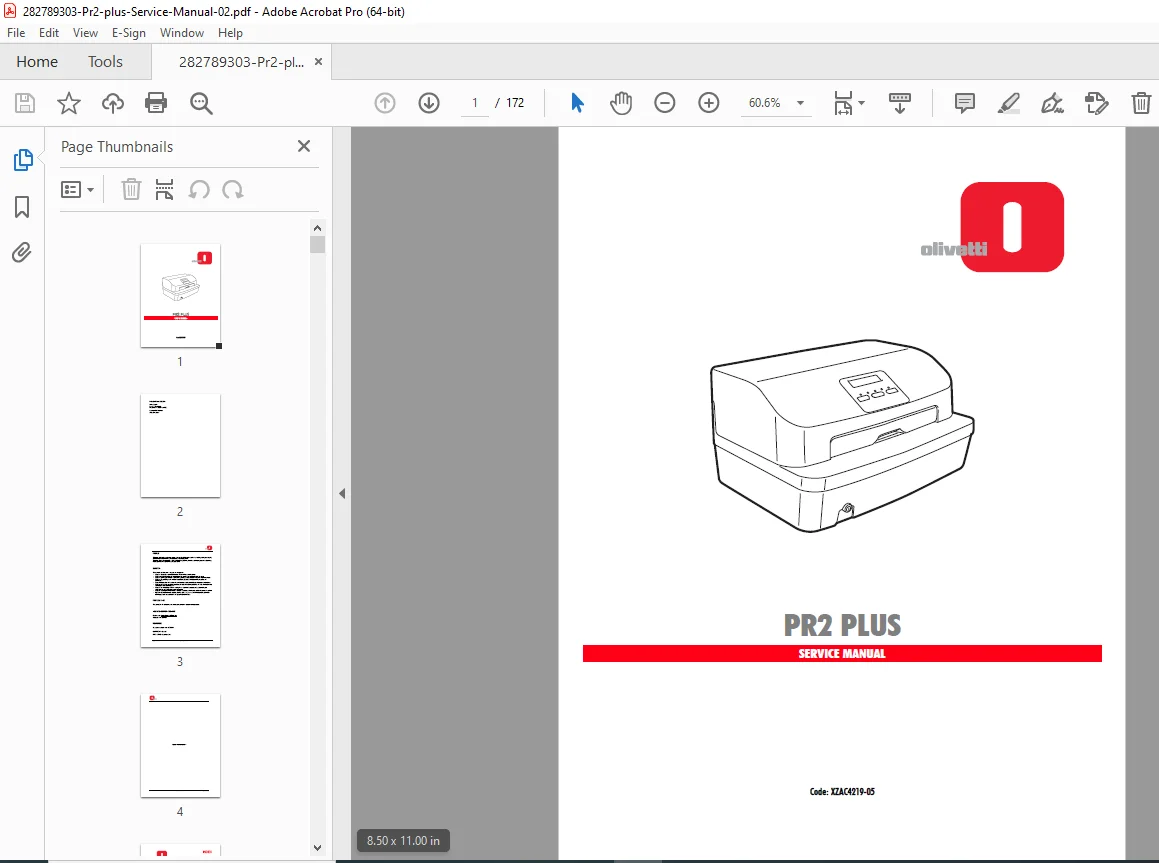Viewport: 1159px width, 863px height.
Task: Print the document using printer icon
Action: click(156, 103)
